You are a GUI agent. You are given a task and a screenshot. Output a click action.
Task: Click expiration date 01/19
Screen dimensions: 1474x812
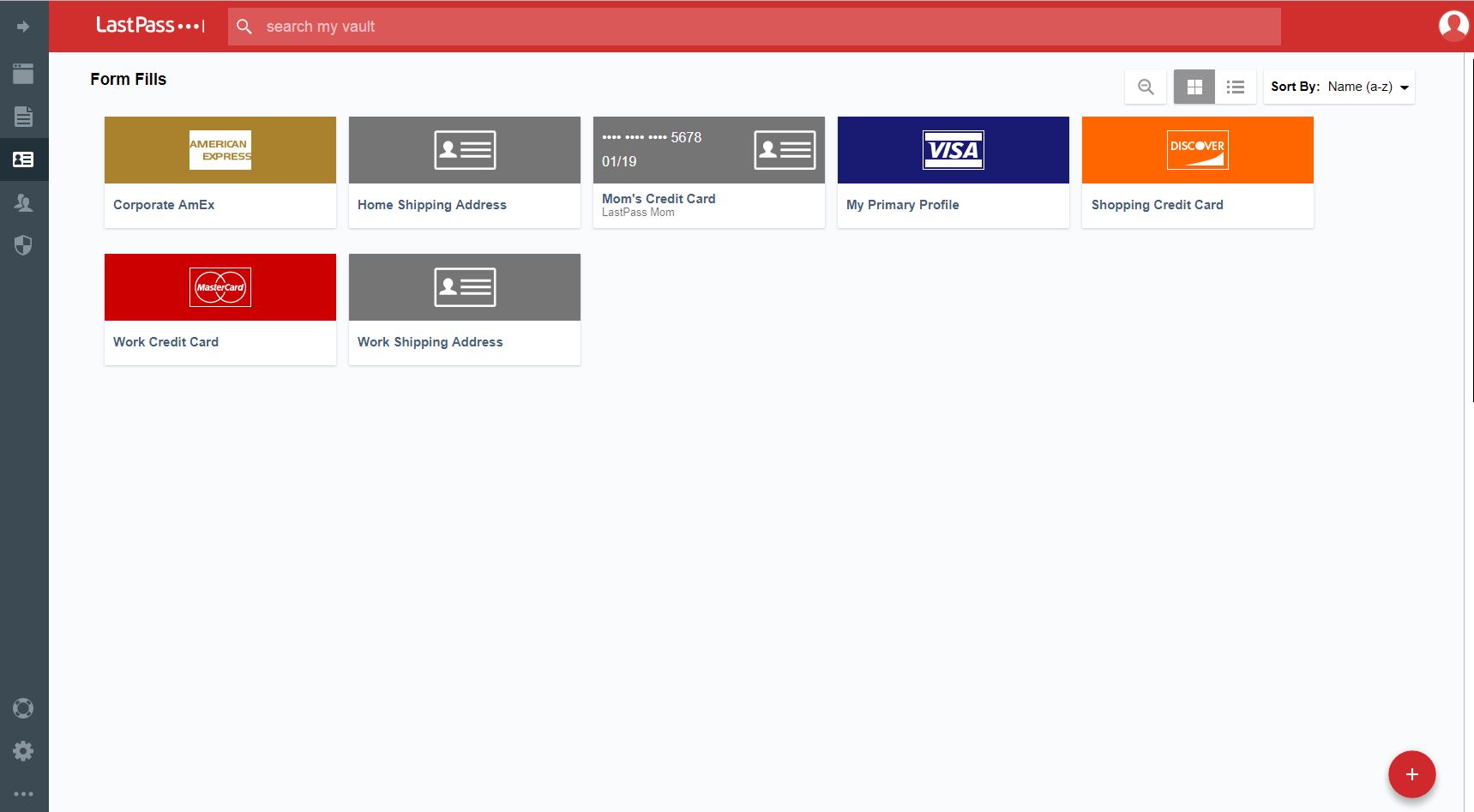[619, 161]
